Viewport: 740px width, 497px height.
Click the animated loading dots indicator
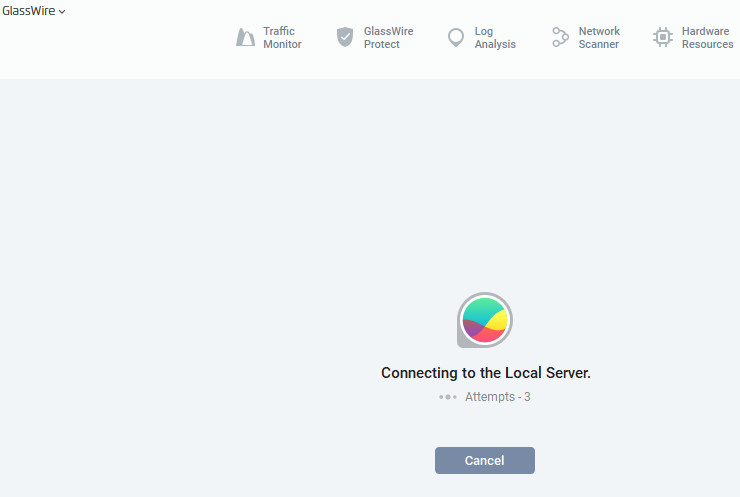[x=447, y=397]
